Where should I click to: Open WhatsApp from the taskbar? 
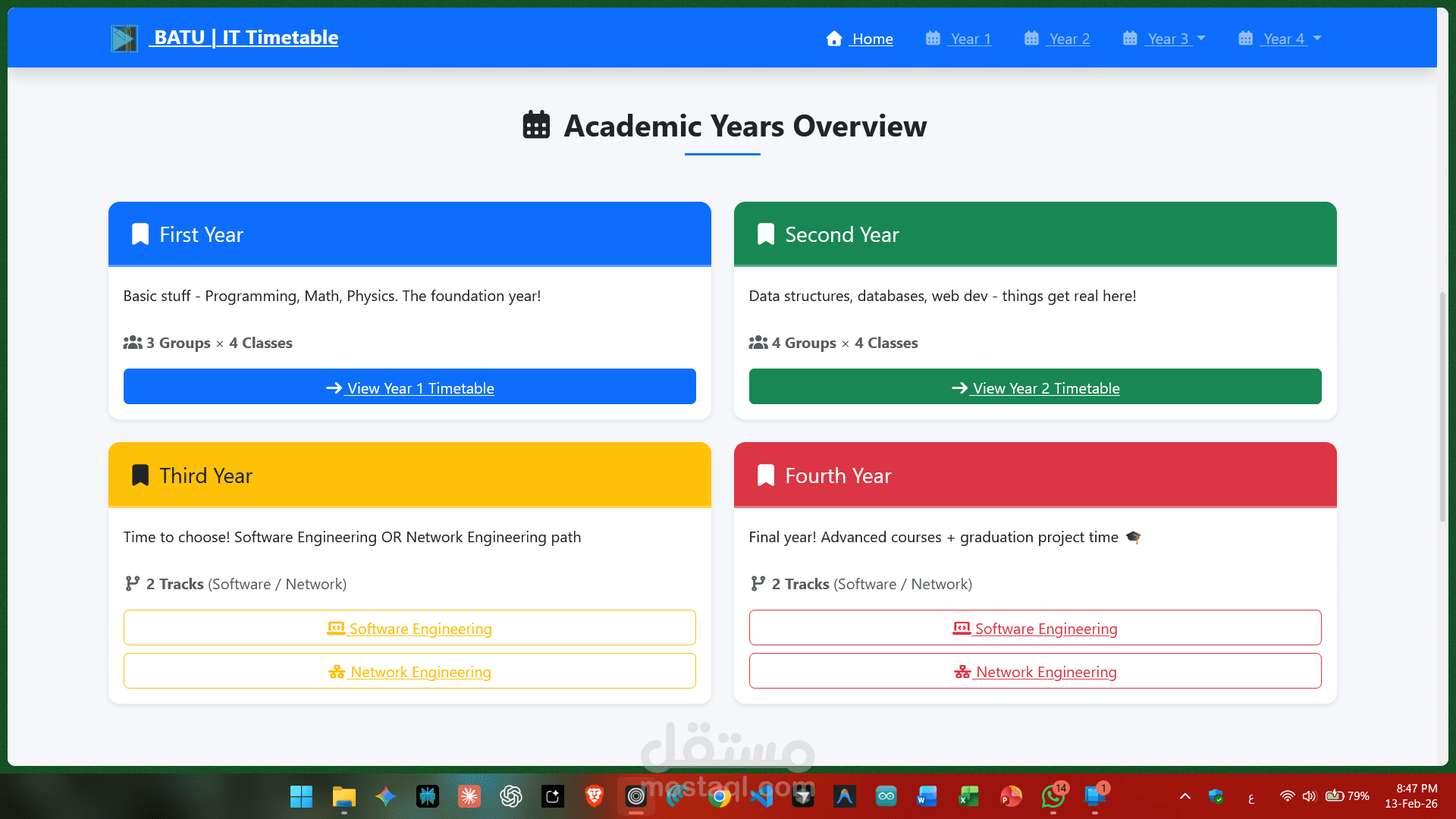(1053, 796)
